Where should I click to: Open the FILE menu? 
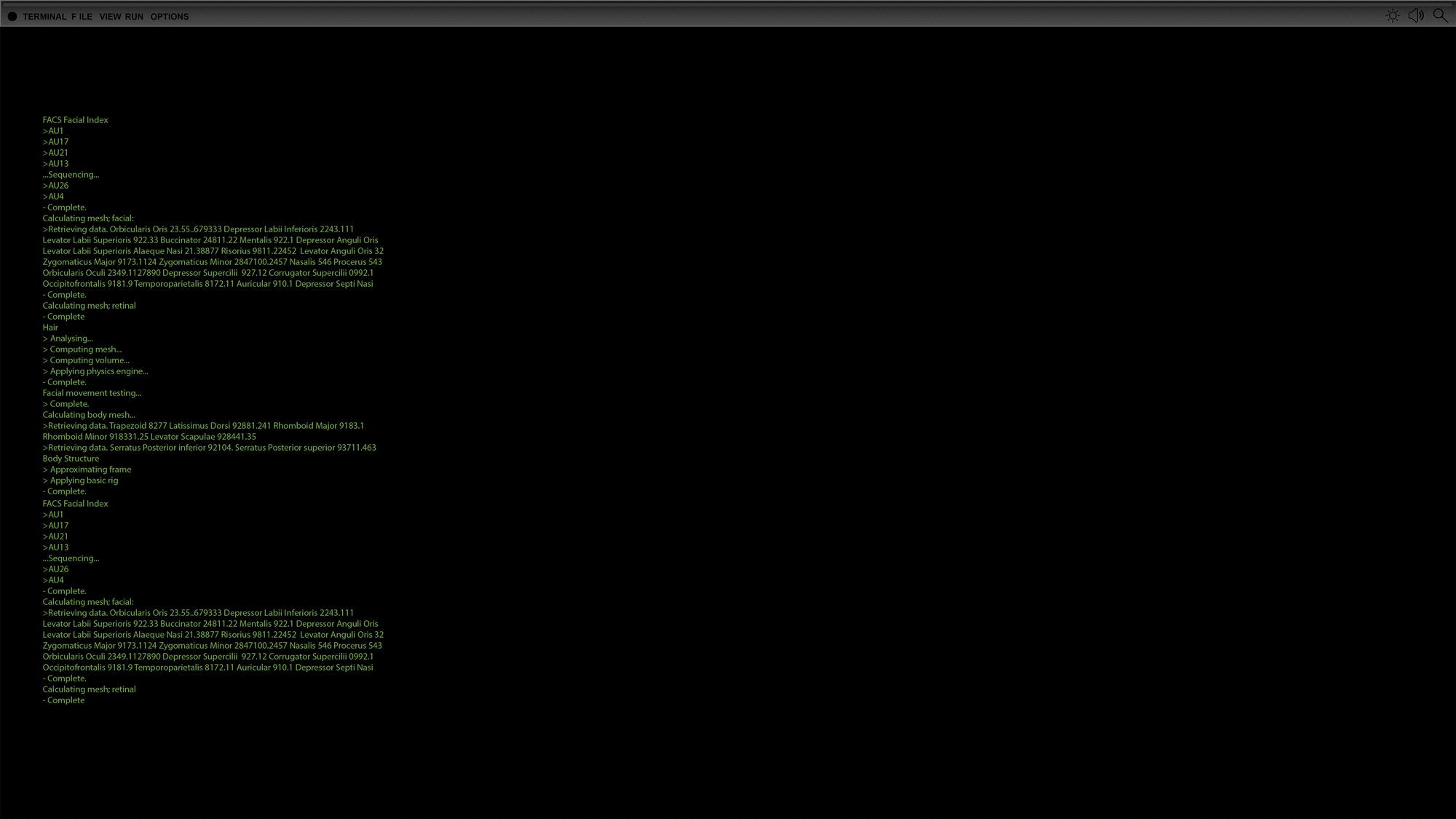click(x=82, y=17)
